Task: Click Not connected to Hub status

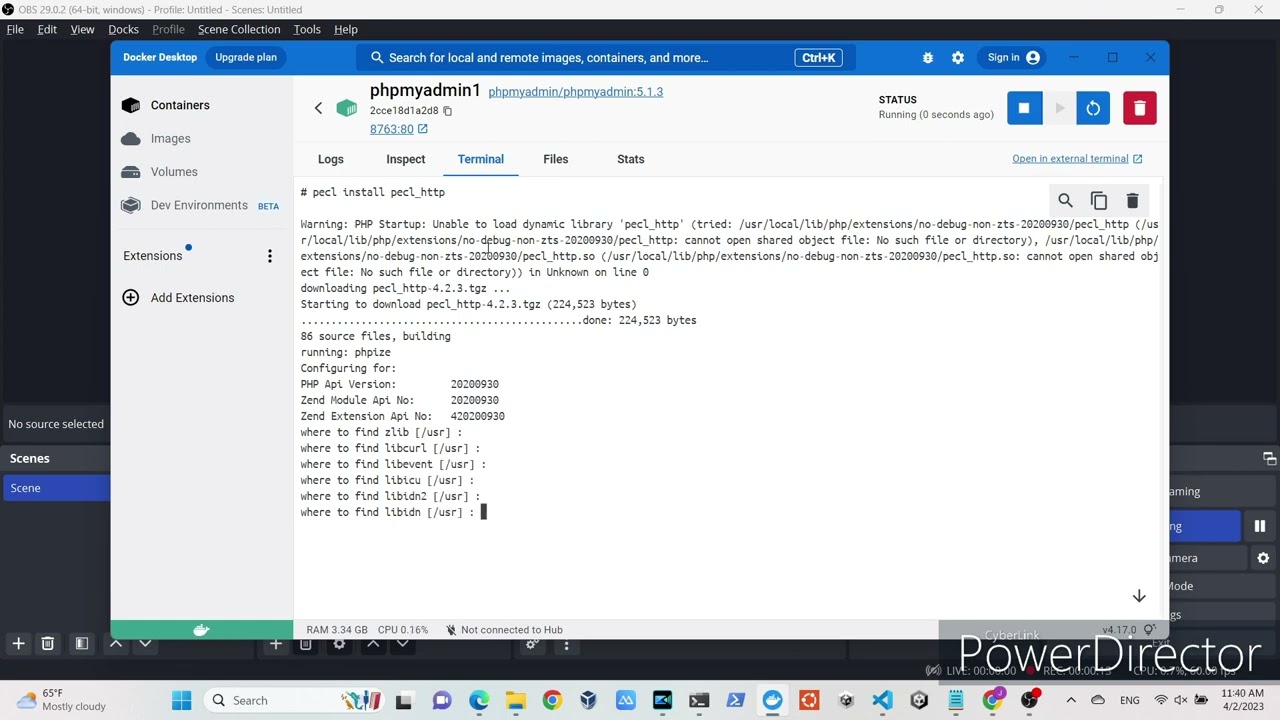Action: (504, 630)
